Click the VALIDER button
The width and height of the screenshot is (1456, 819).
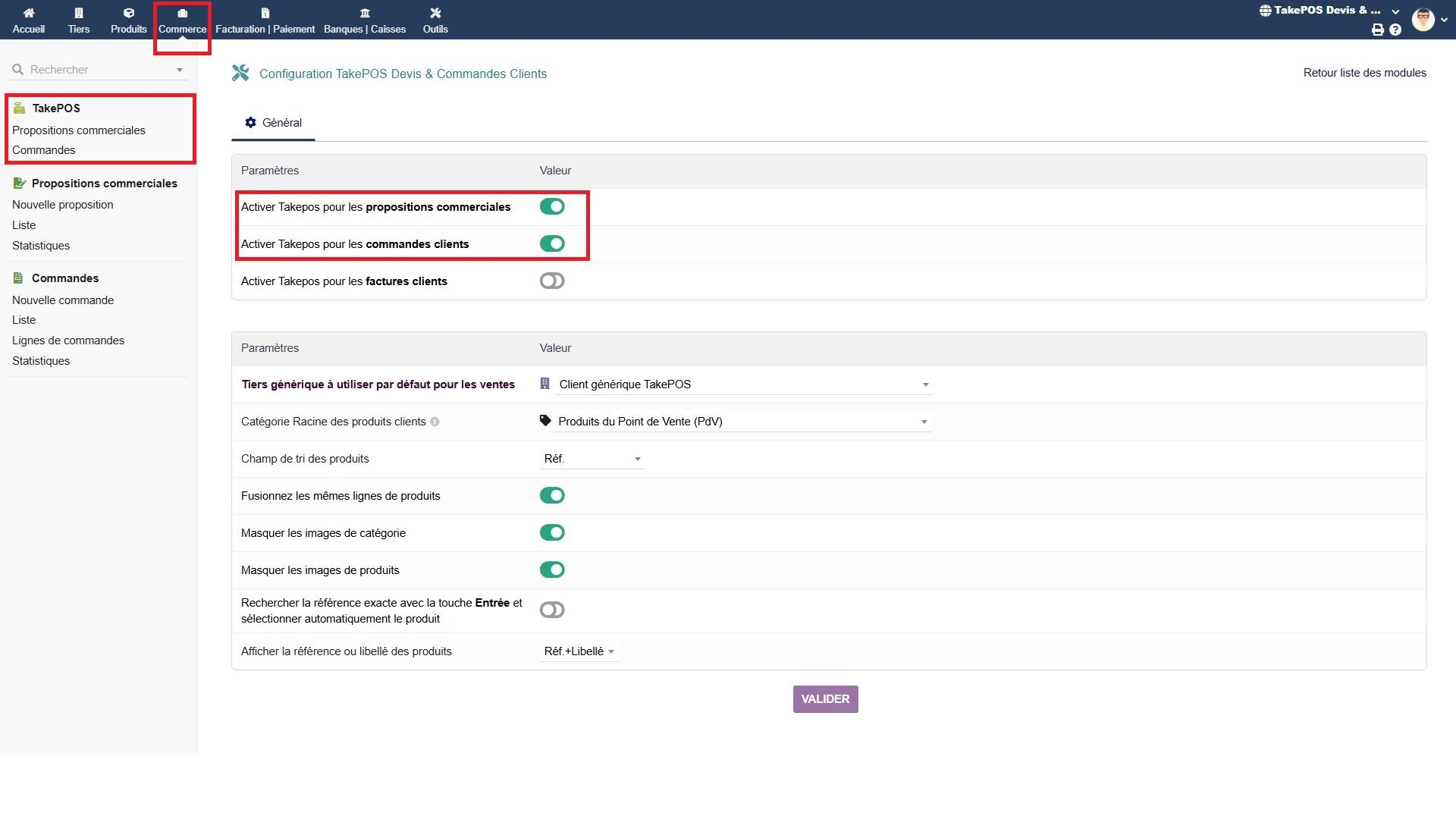[x=825, y=699]
